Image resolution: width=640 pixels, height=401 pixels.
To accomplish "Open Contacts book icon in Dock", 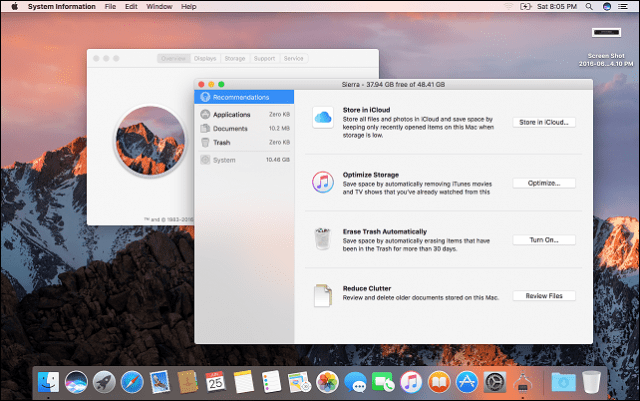I will (x=188, y=382).
